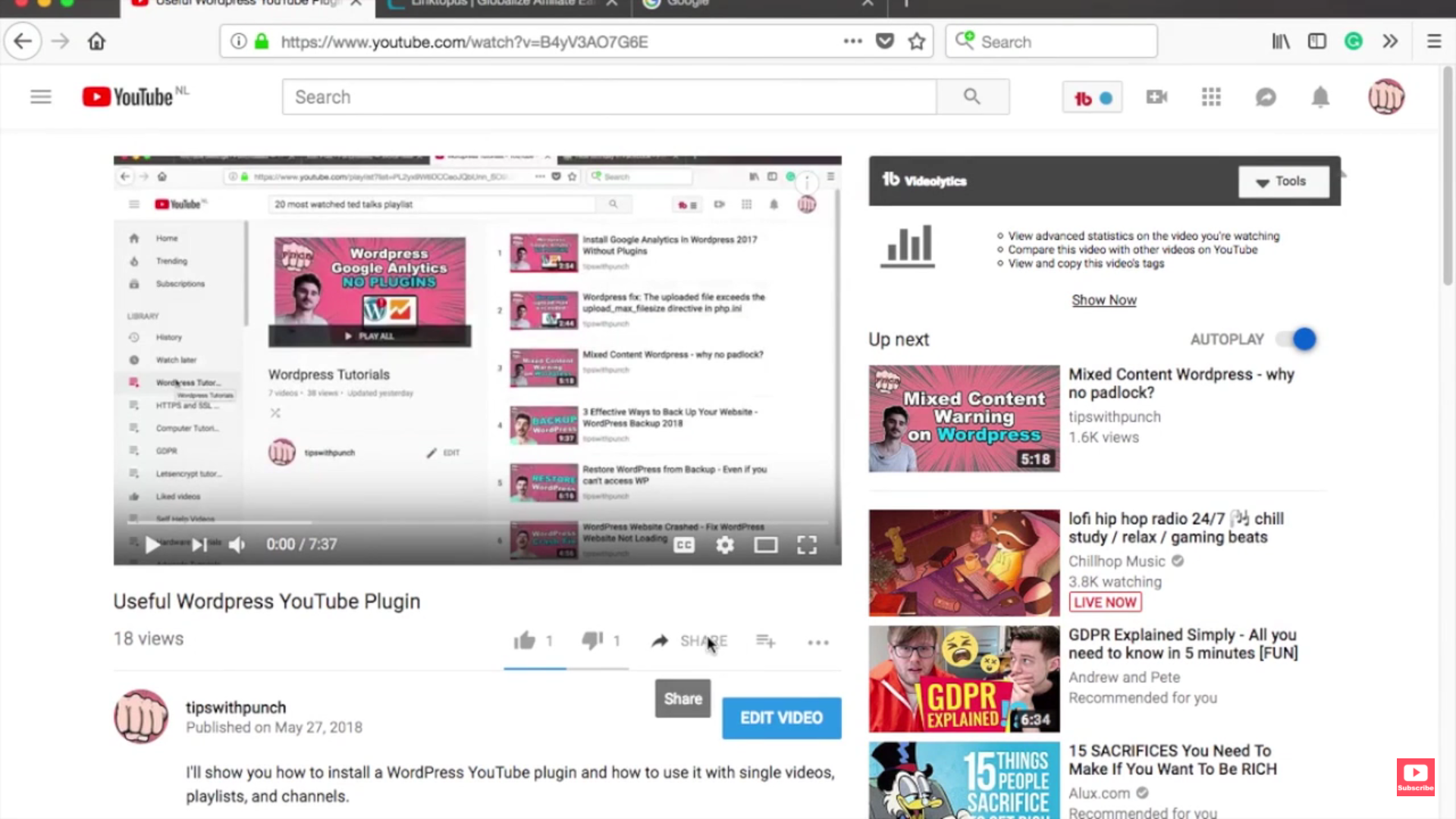Expand more toolbar tools chevron
The image size is (1456, 819).
pyautogui.click(x=1390, y=41)
